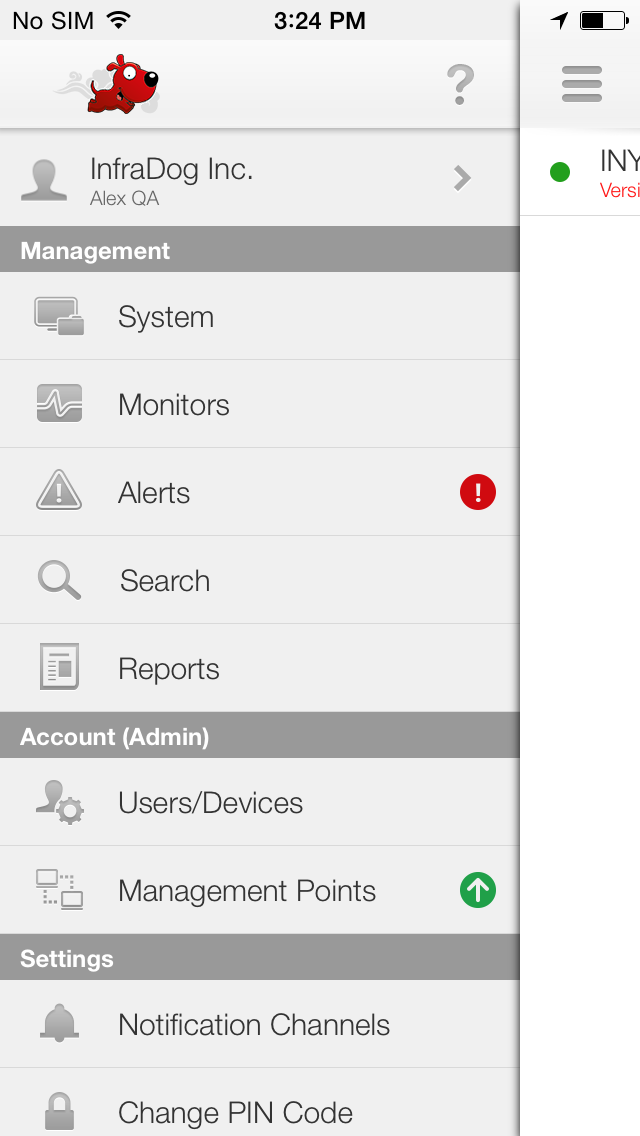Viewport: 640px width, 1136px height.
Task: Click the Notification Channels bell icon
Action: 59,1023
